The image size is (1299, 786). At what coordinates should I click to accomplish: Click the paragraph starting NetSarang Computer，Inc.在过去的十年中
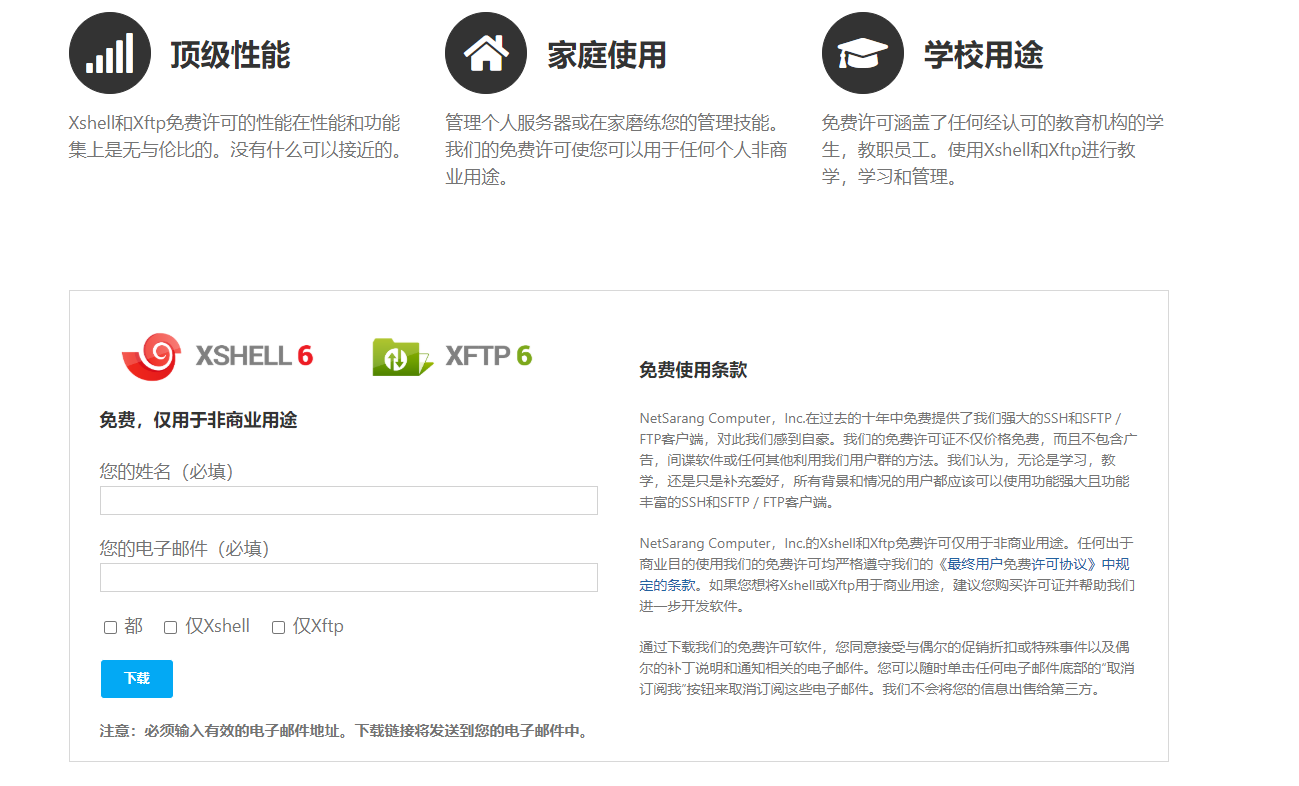888,459
